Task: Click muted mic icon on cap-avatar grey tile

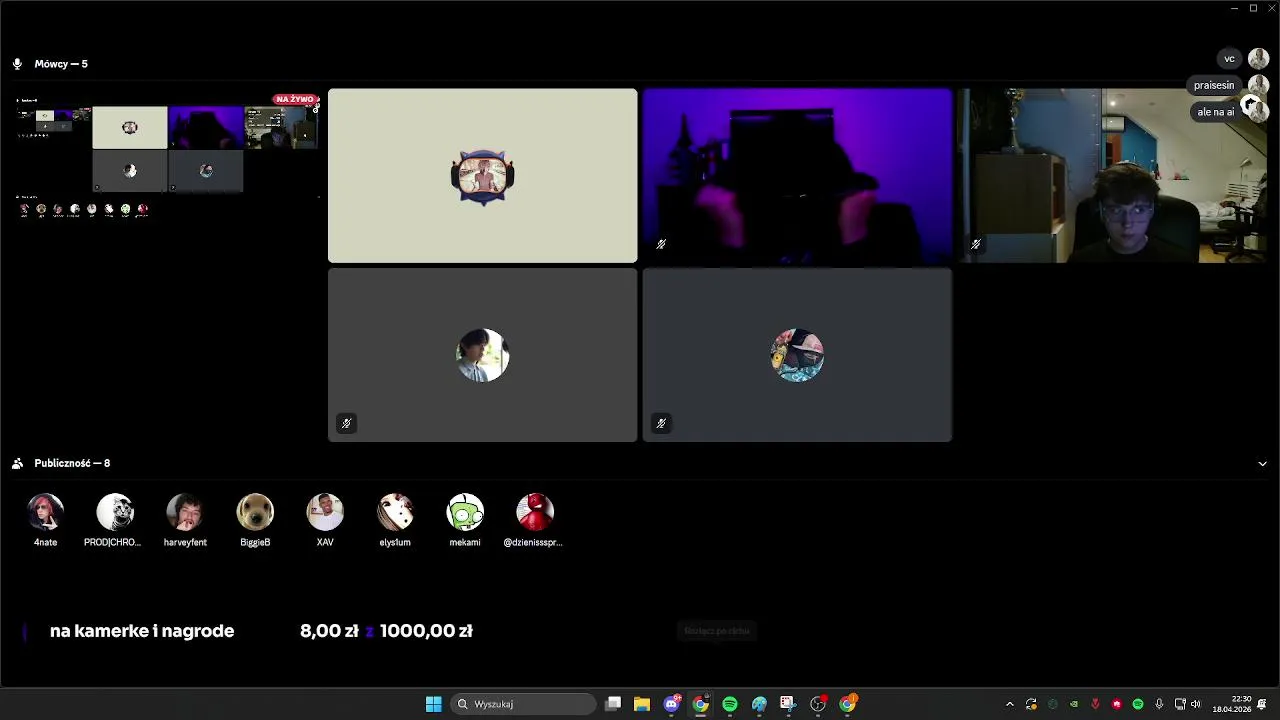Action: [x=661, y=423]
